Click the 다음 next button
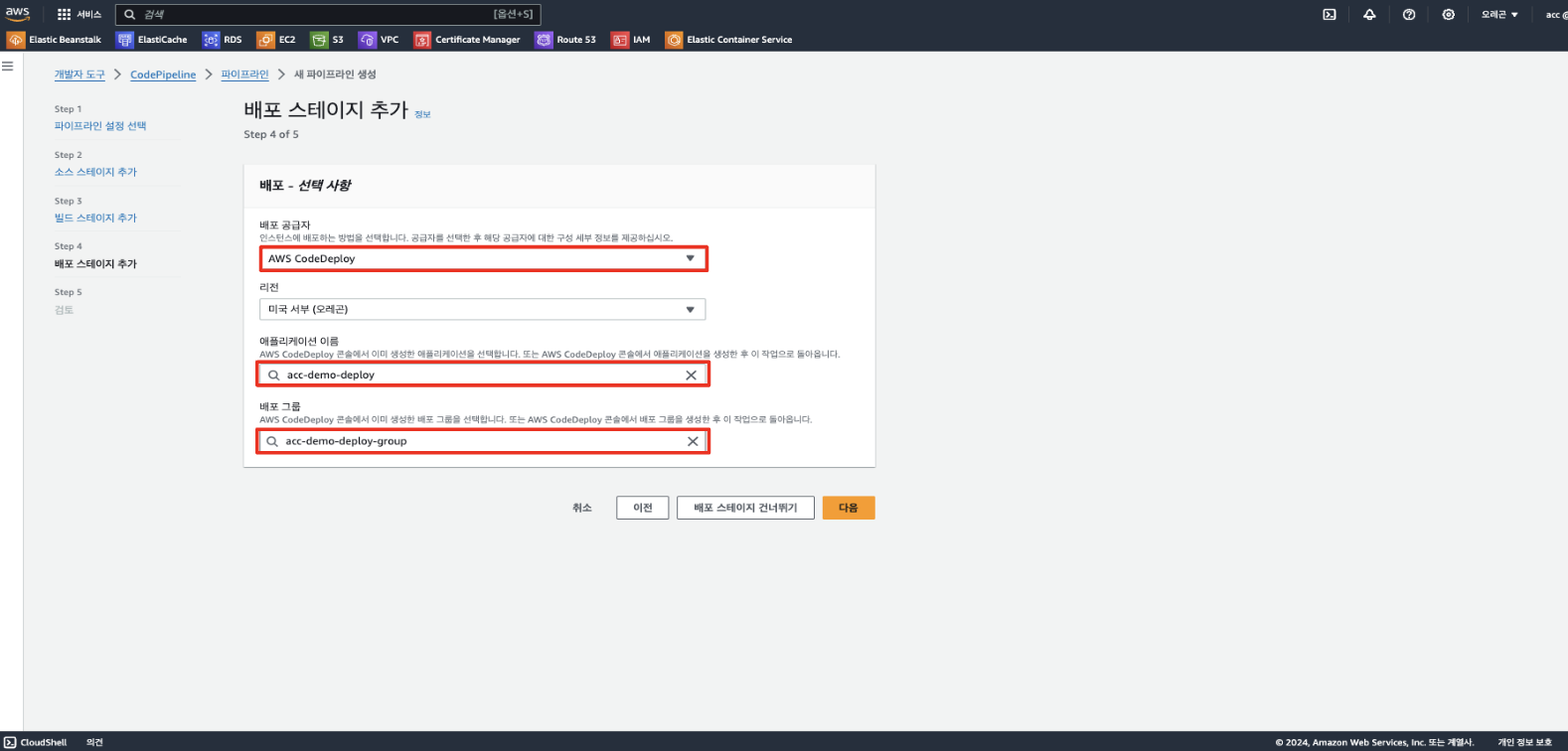This screenshot has width=1568, height=751. pyautogui.click(x=849, y=508)
